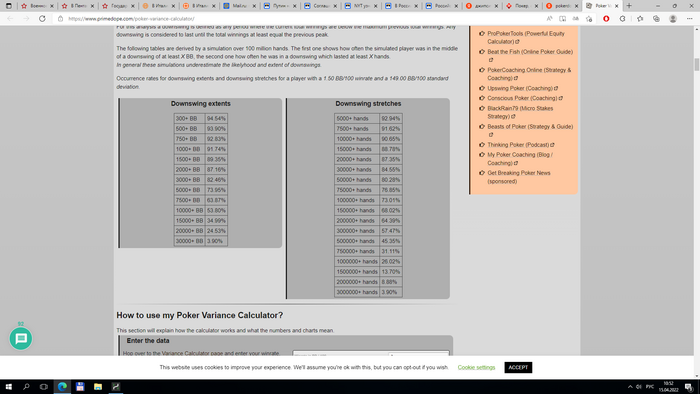Open My Poker Coaching blog link
Viewport: 700px width, 394px height.
click(520, 159)
